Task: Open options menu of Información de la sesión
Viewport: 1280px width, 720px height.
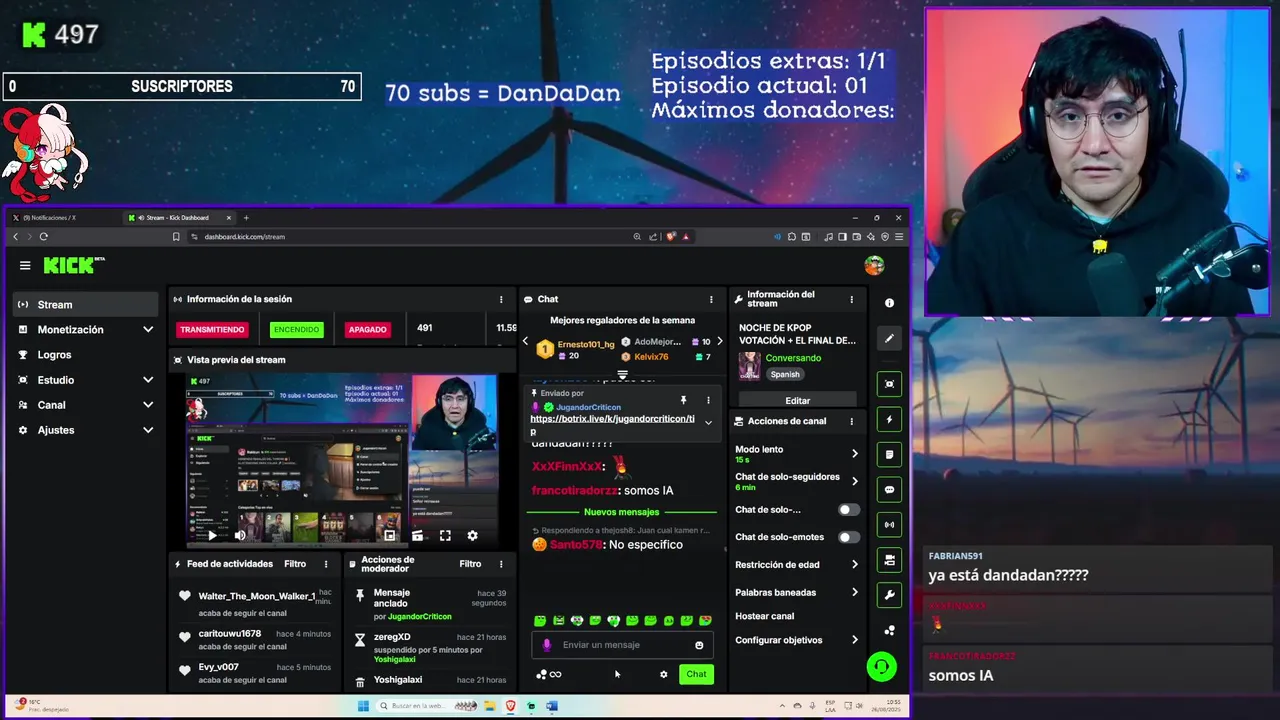Action: point(501,299)
